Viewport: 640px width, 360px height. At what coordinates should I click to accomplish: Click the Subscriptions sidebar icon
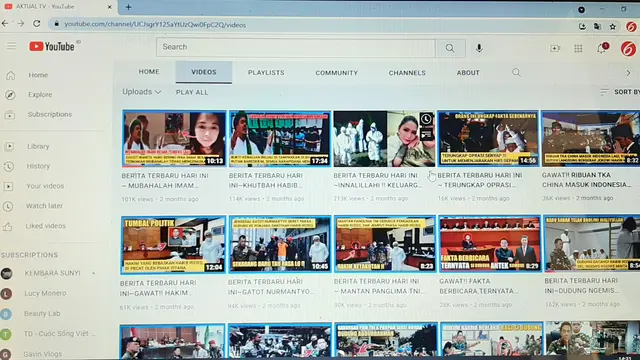point(10,115)
